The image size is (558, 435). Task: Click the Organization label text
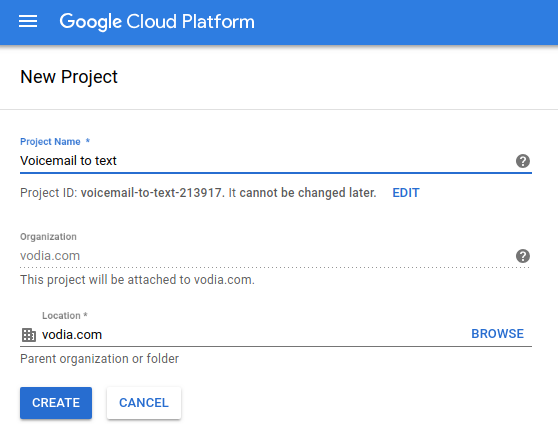tap(48, 236)
